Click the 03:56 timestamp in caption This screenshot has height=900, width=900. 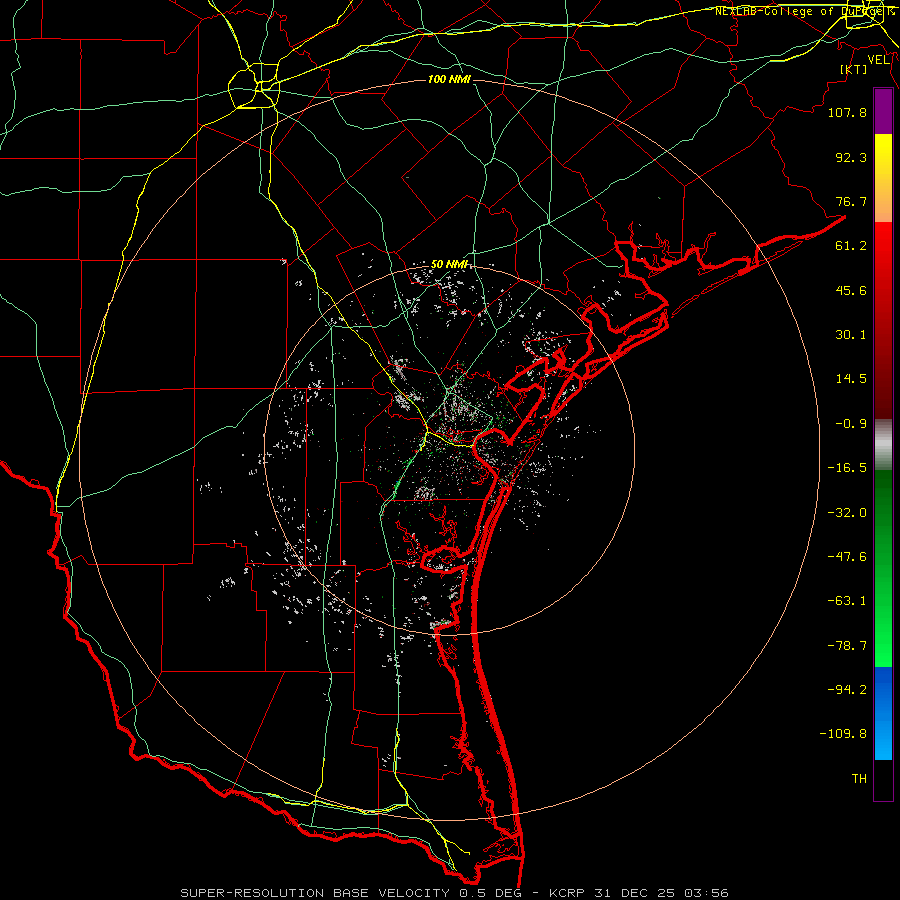(708, 893)
